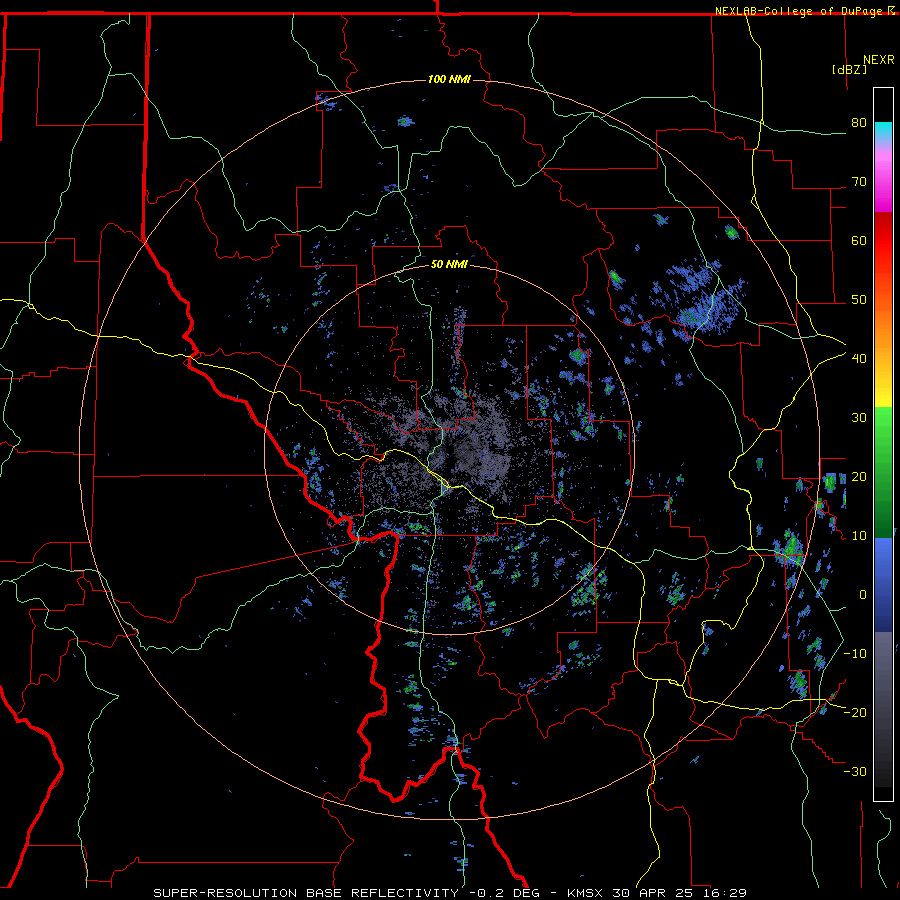Click the NEXR legend label
Viewport: 900px width, 900px height.
879,60
